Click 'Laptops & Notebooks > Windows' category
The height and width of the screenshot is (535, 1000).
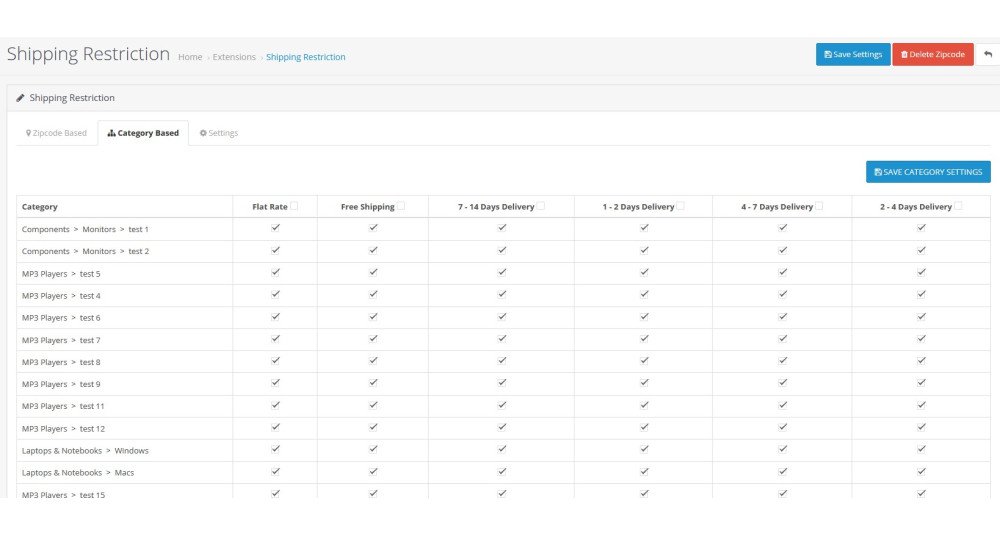click(85, 451)
